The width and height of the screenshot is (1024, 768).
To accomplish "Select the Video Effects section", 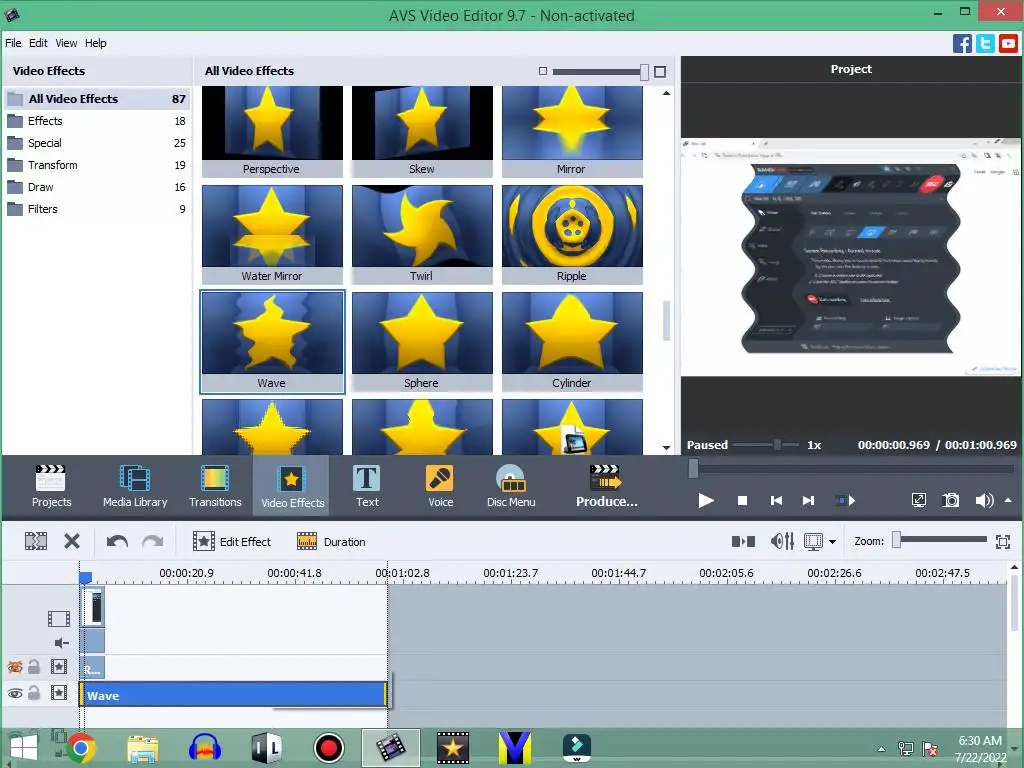I will pos(292,486).
